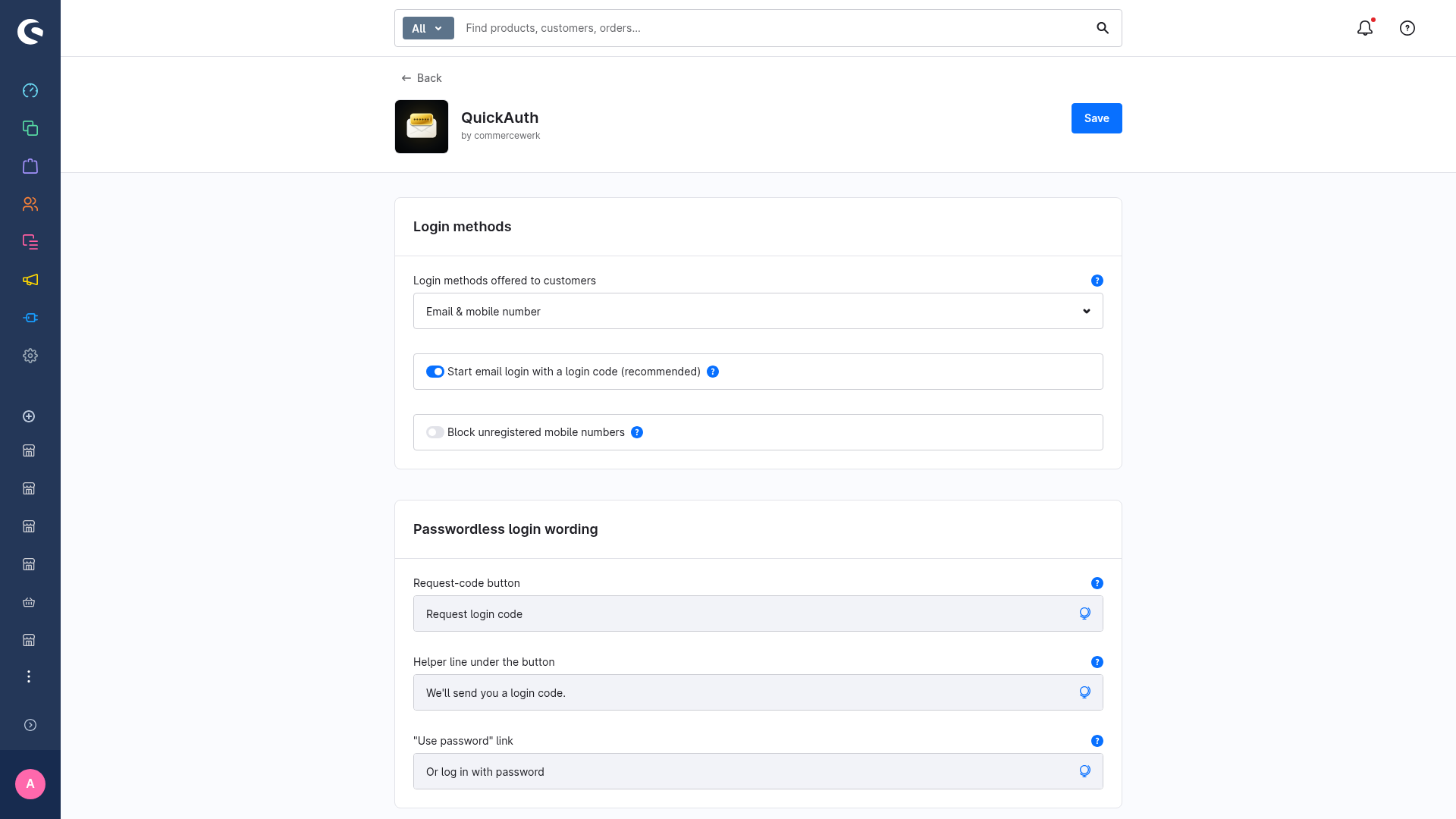The width and height of the screenshot is (1456, 819).
Task: Open the Email & mobile number dropdown
Action: click(758, 311)
